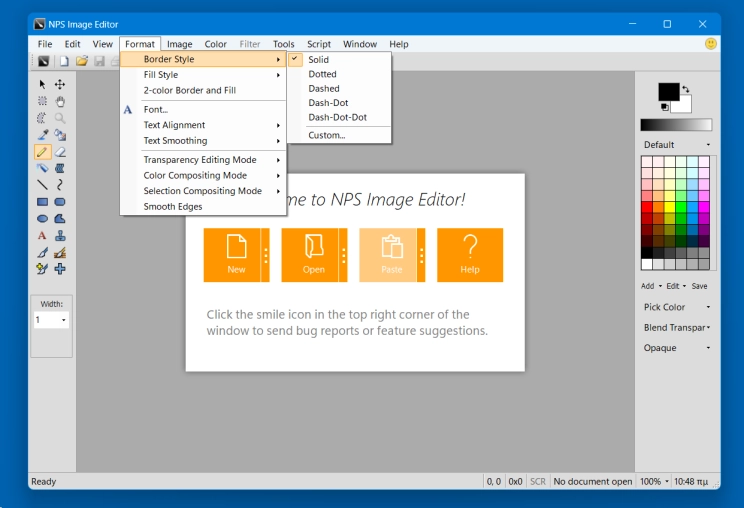Screen dimensions: 744x508
Task: Click the New tile on welcome screen
Action: [x=232, y=255]
